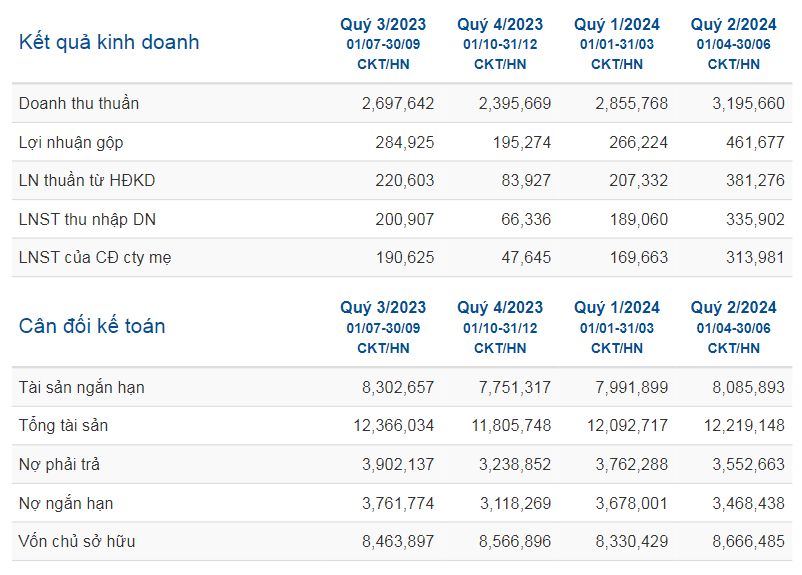Click the Lợi nhuận gộp row label
802x575 pixels.
pyautogui.click(x=71, y=143)
